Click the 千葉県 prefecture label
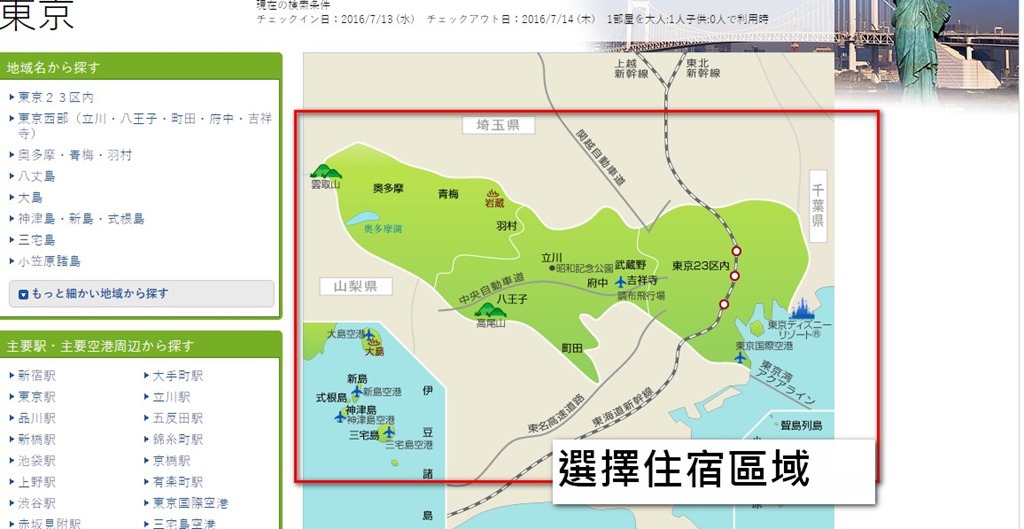The height and width of the screenshot is (529, 1024). (x=818, y=206)
